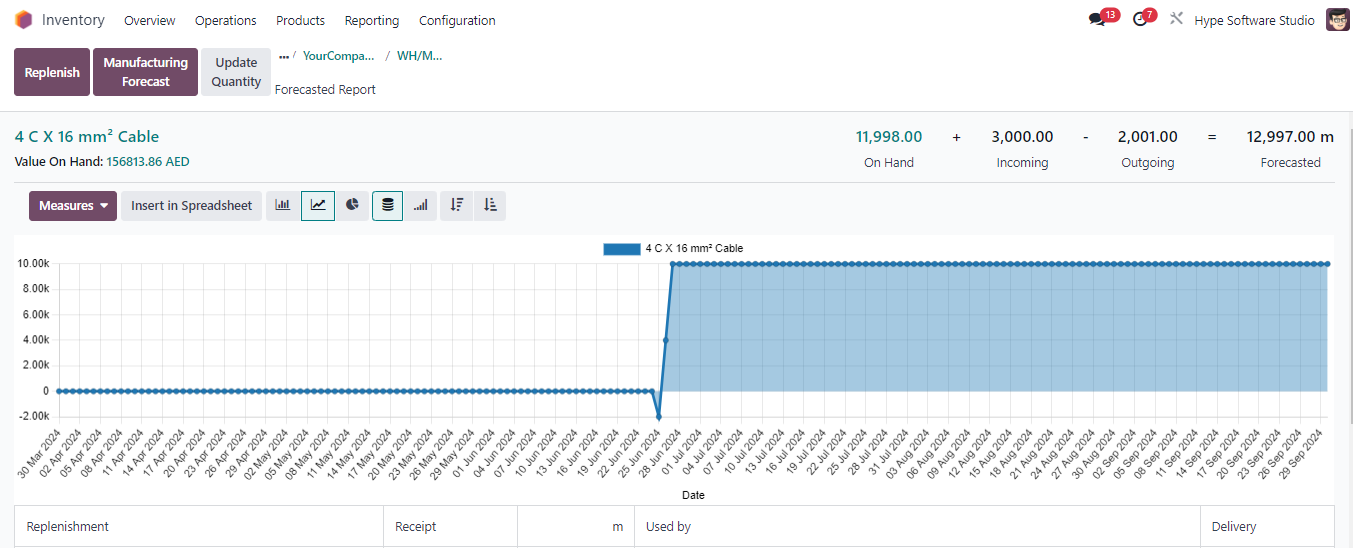Viewport: 1353px width, 548px height.
Task: Open the Measures dropdown
Action: [x=73, y=206]
